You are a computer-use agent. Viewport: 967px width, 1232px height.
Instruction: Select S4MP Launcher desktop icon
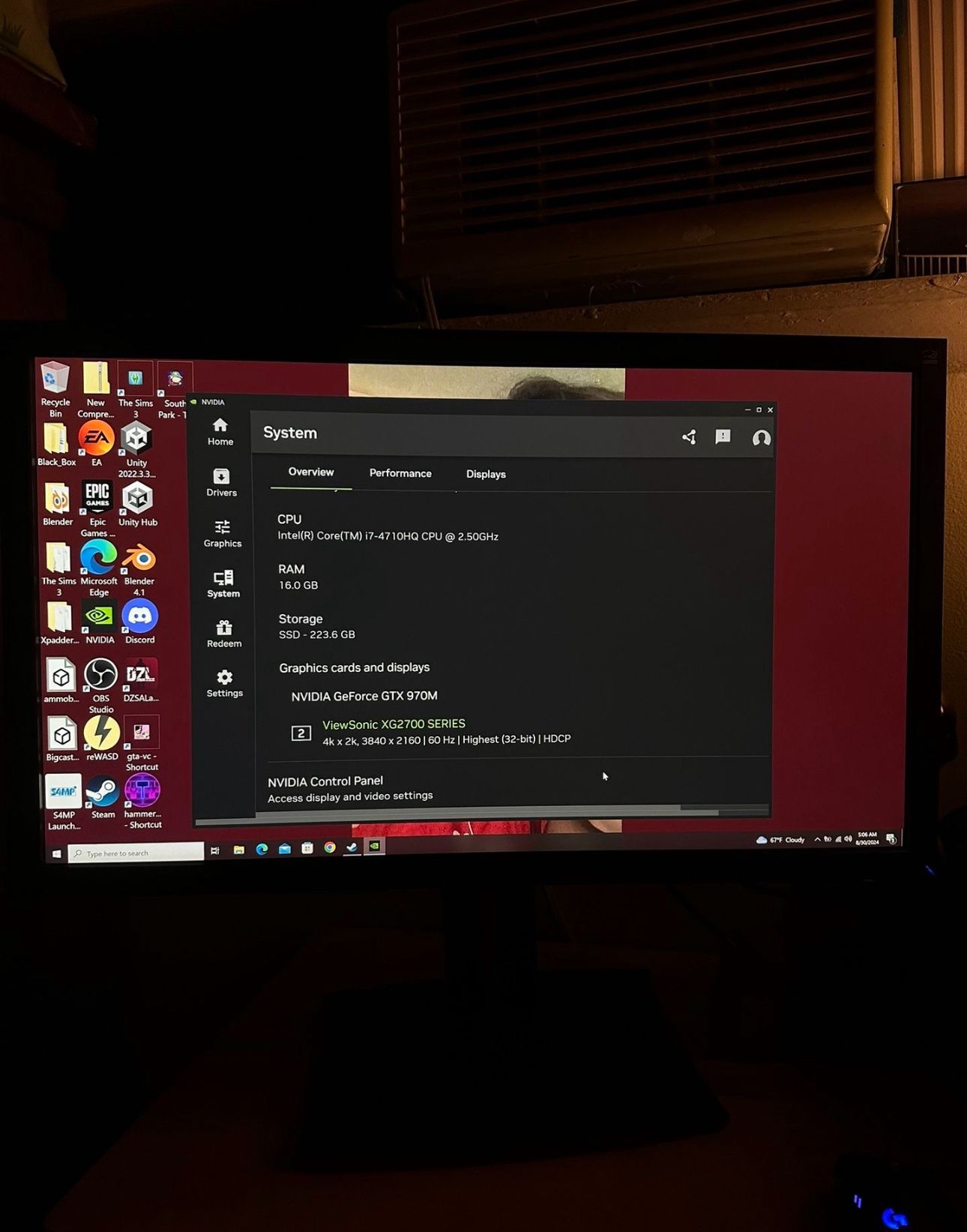[x=64, y=803]
